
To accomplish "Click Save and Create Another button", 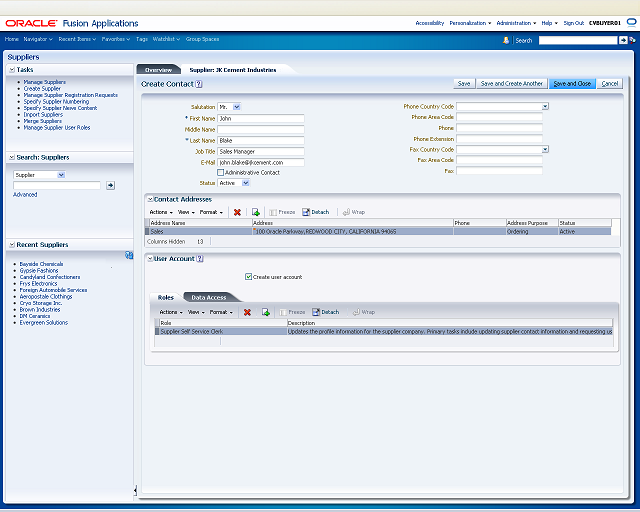I will pos(512,84).
